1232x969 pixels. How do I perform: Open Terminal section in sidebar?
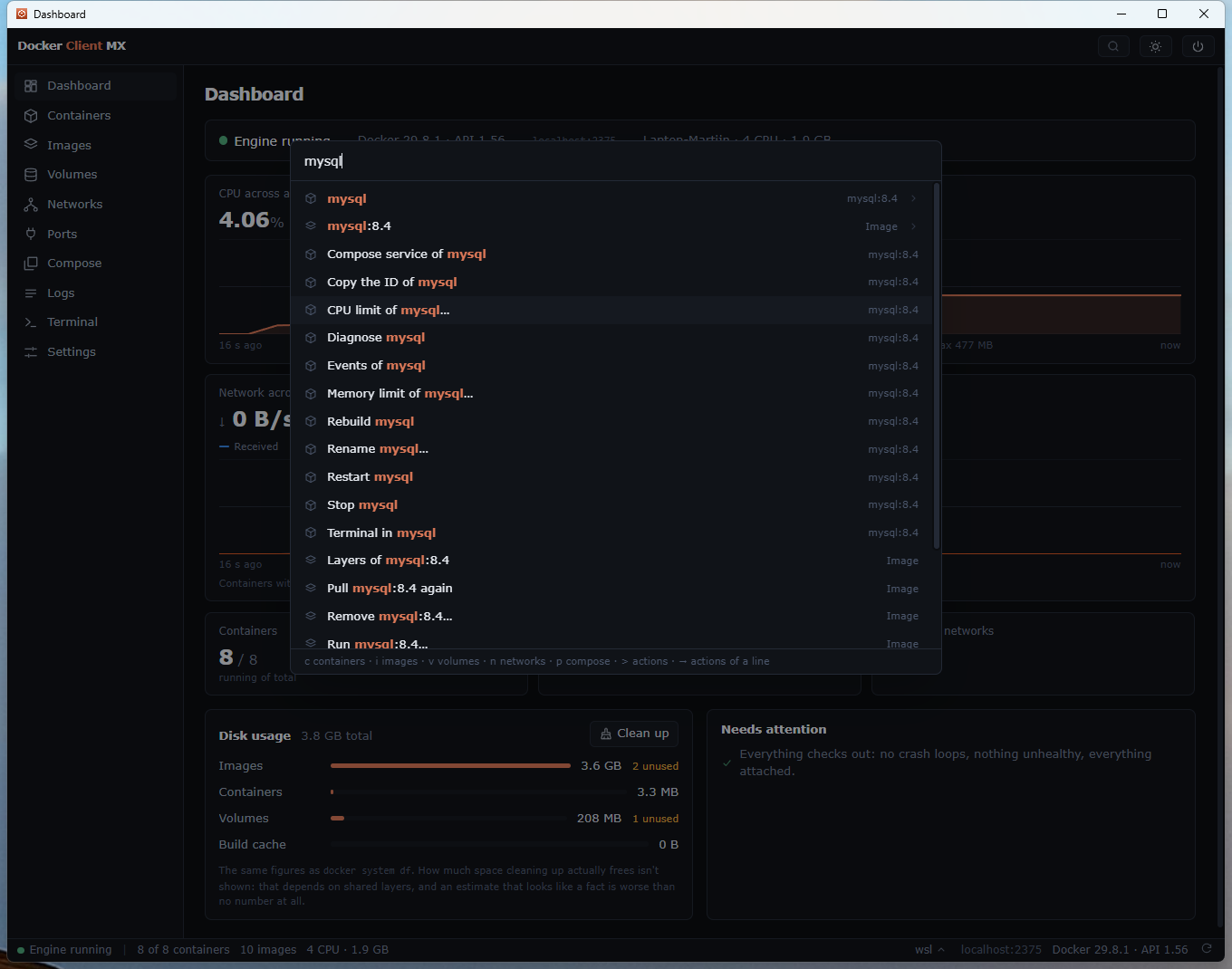click(x=96, y=322)
